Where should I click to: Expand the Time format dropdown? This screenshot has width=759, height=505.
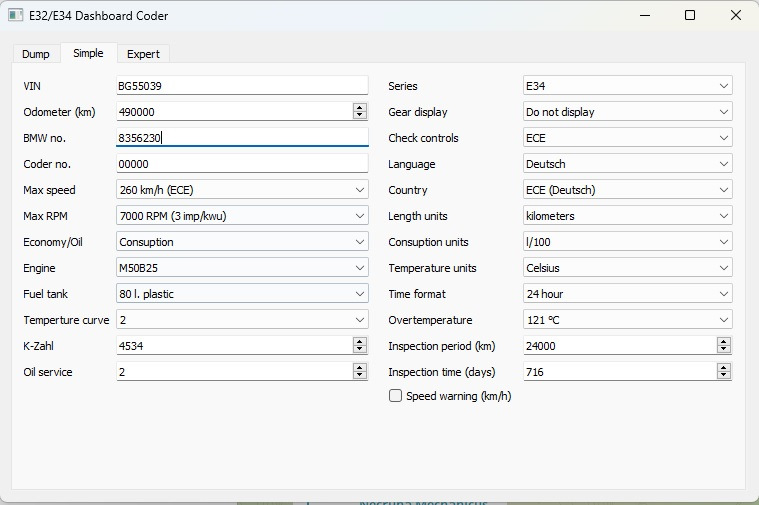[x=628, y=294]
